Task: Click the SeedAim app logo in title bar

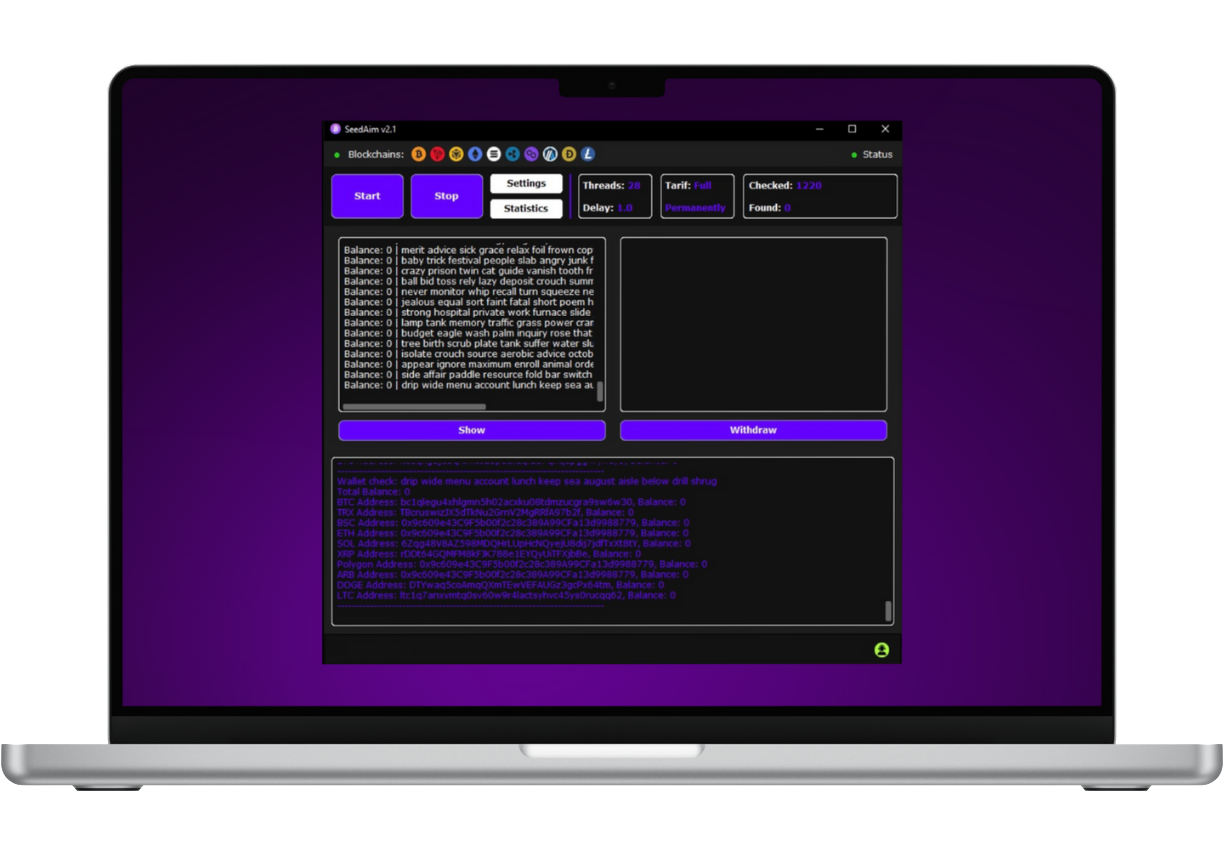Action: [336, 129]
